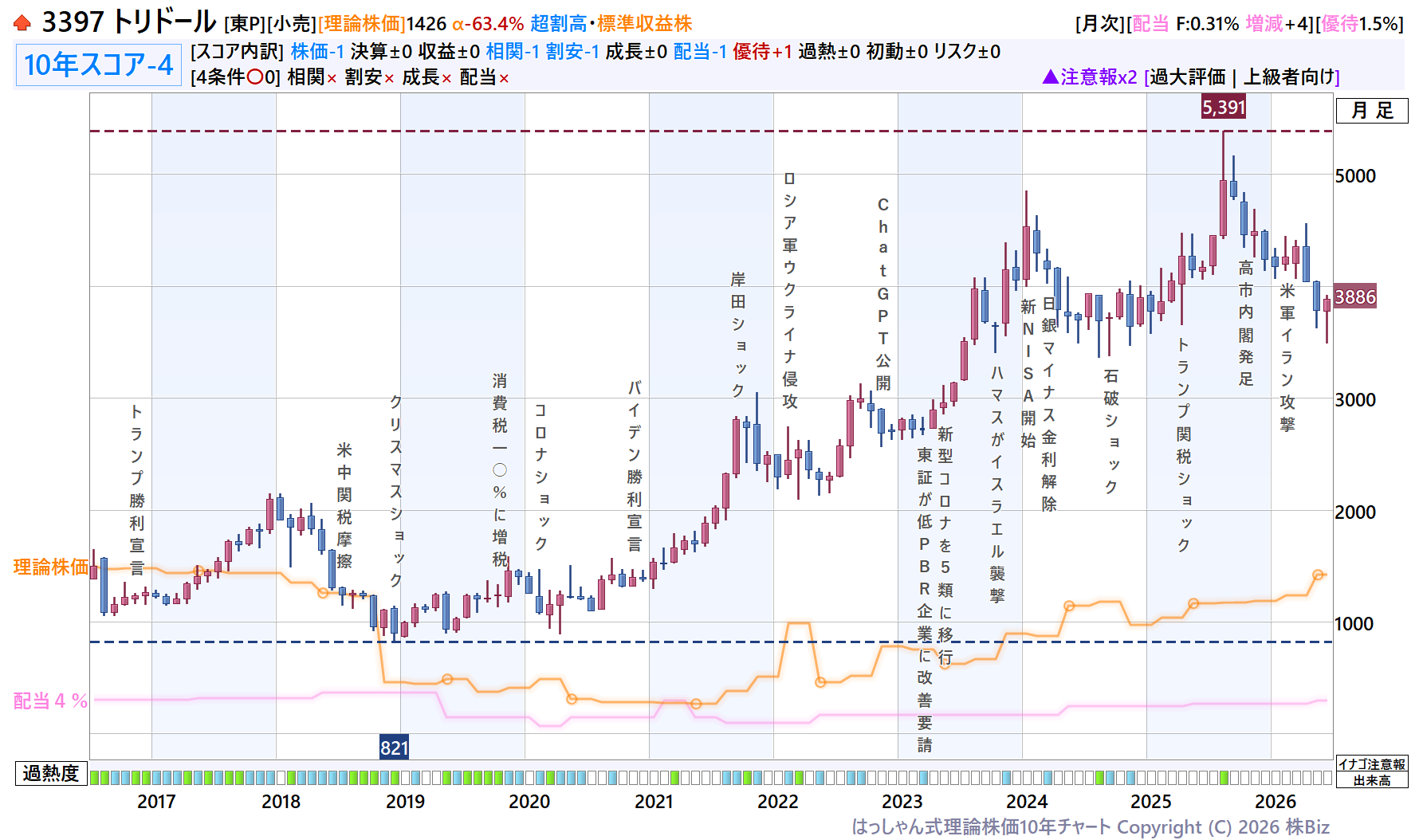
Task: Click the 日銀マイナス金利解除 event label
Action: (x=1049, y=403)
